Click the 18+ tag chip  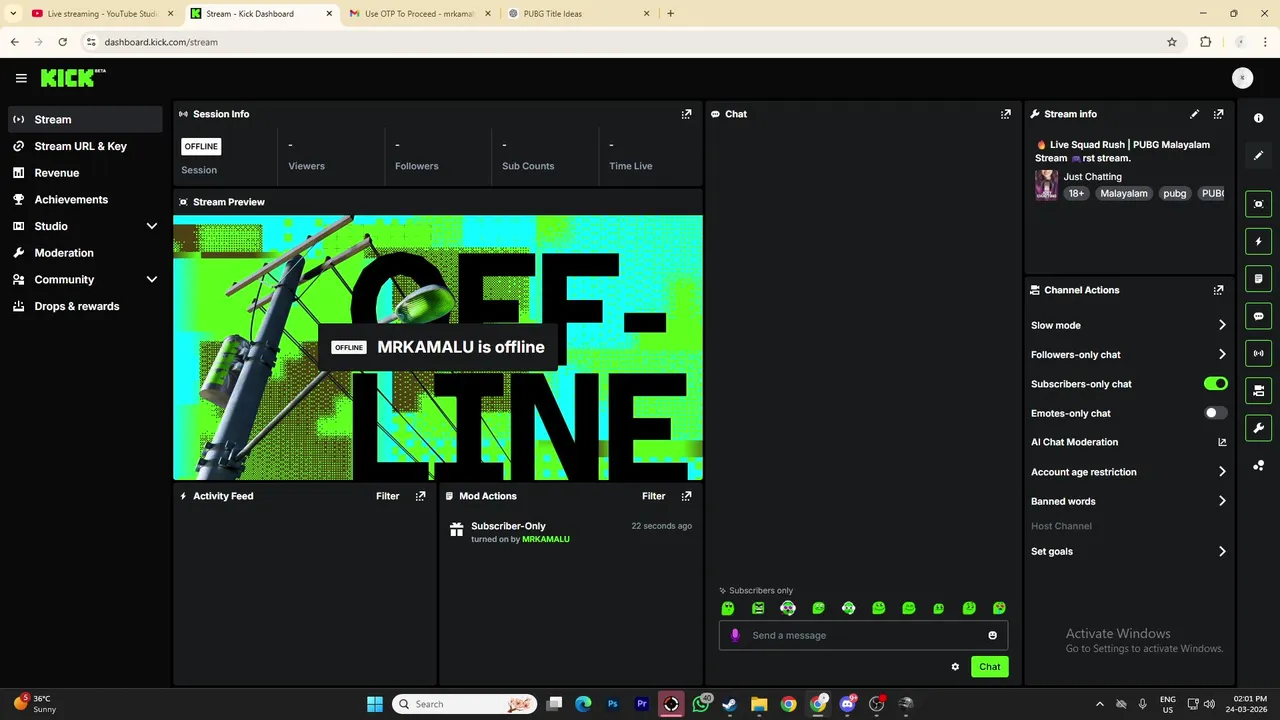tap(1076, 193)
